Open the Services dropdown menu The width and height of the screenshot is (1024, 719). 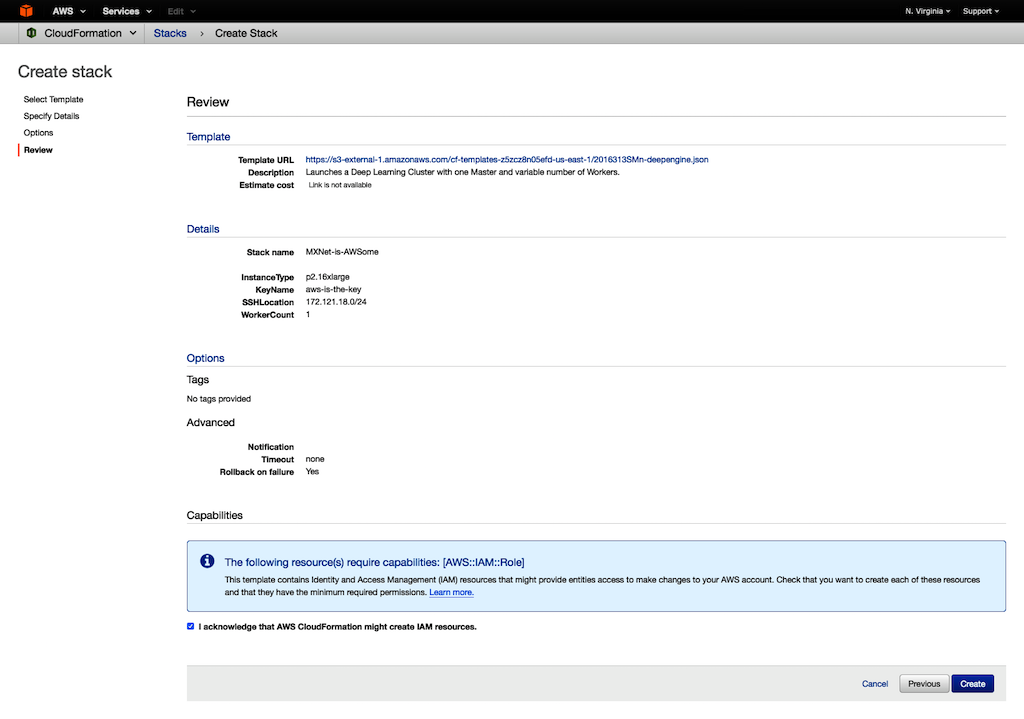coord(127,11)
